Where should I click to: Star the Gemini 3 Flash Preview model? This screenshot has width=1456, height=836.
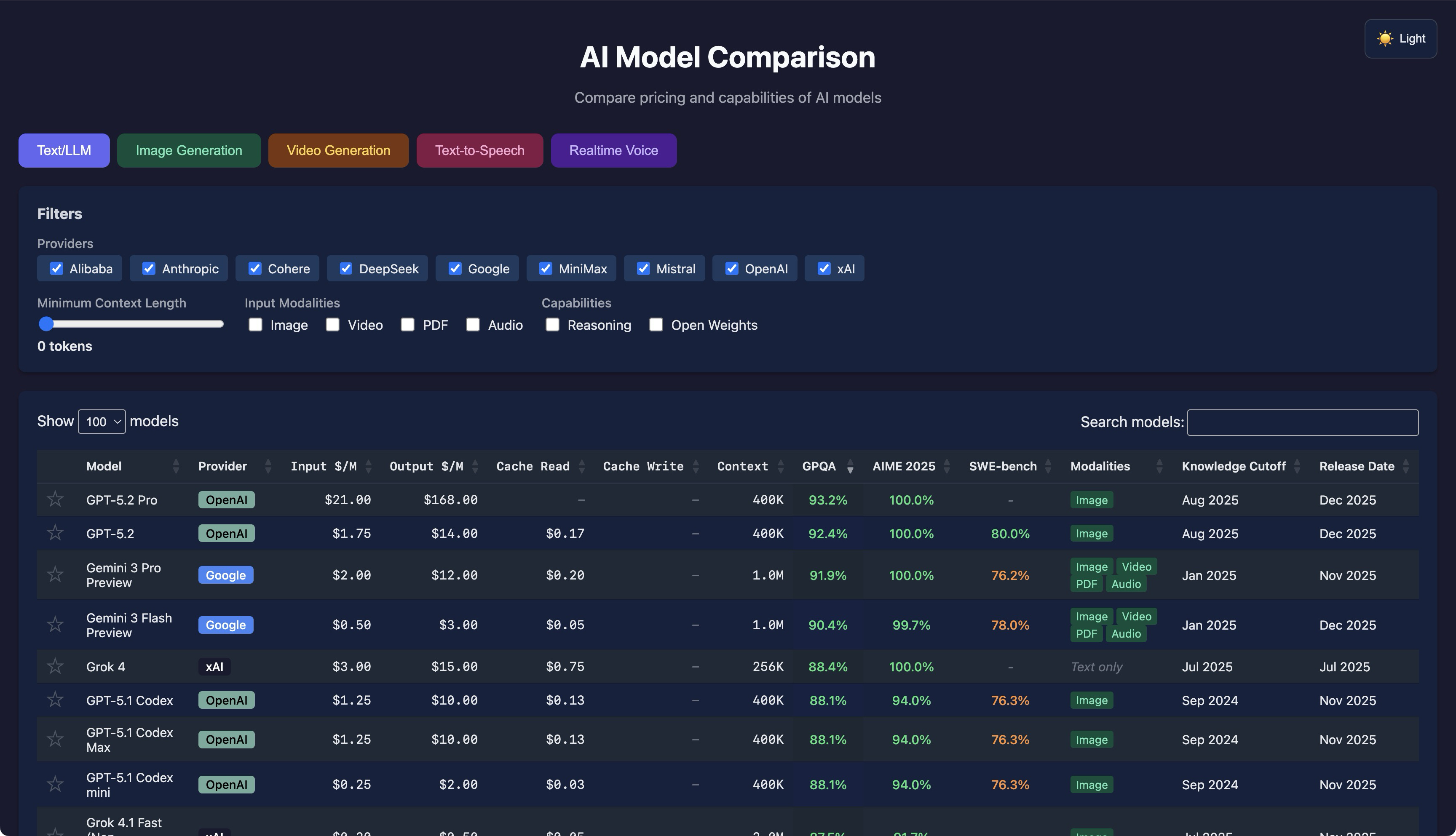(x=55, y=624)
